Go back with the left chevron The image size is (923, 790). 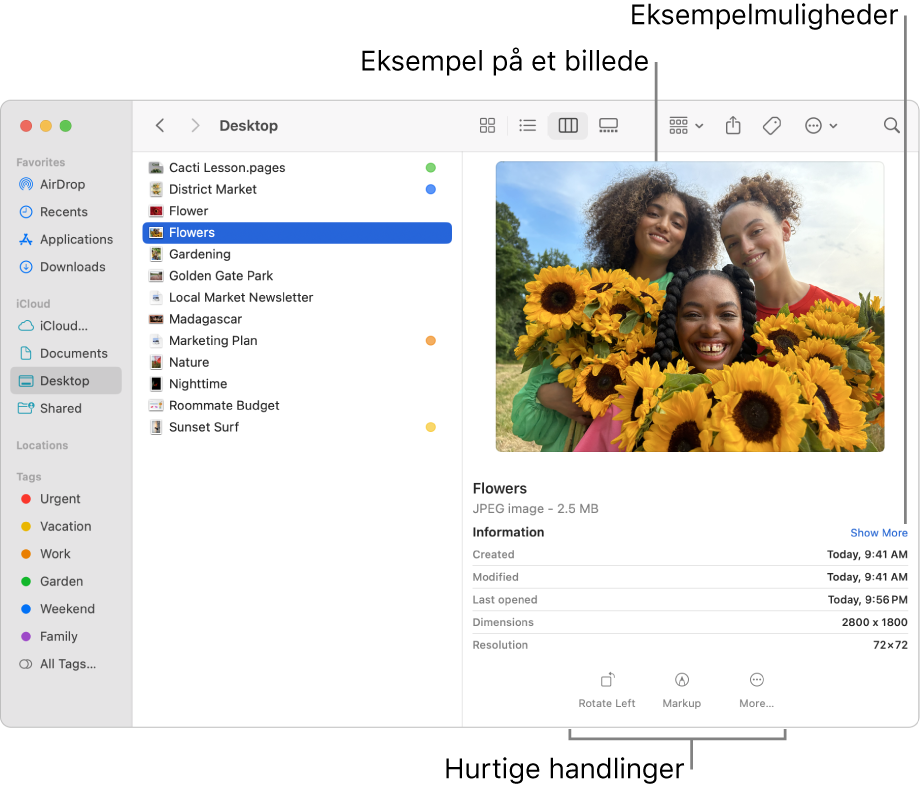click(160, 125)
